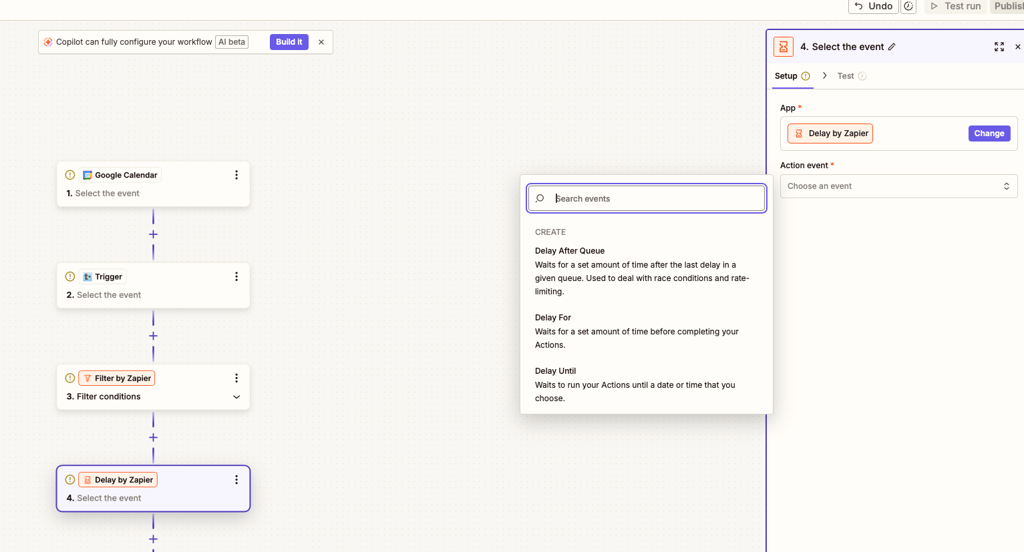Click the Delay by Zapier app chip in panel
The width and height of the screenshot is (1024, 552).
pyautogui.click(x=830, y=133)
